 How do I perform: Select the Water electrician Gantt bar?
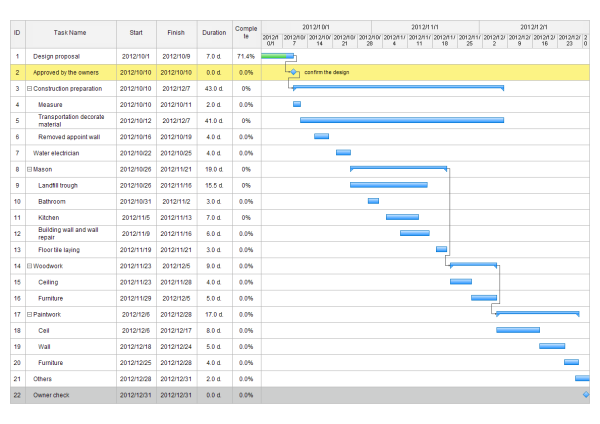tap(343, 153)
